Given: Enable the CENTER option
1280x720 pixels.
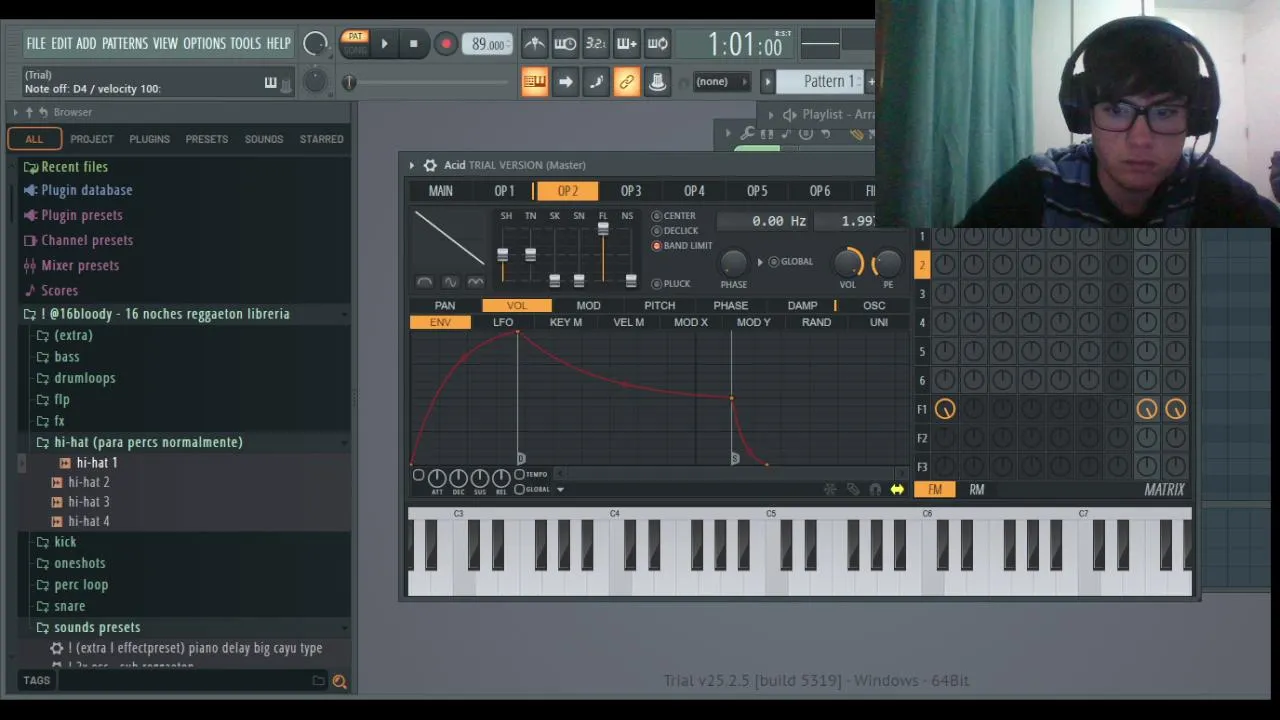Looking at the screenshot, I should tap(674, 216).
